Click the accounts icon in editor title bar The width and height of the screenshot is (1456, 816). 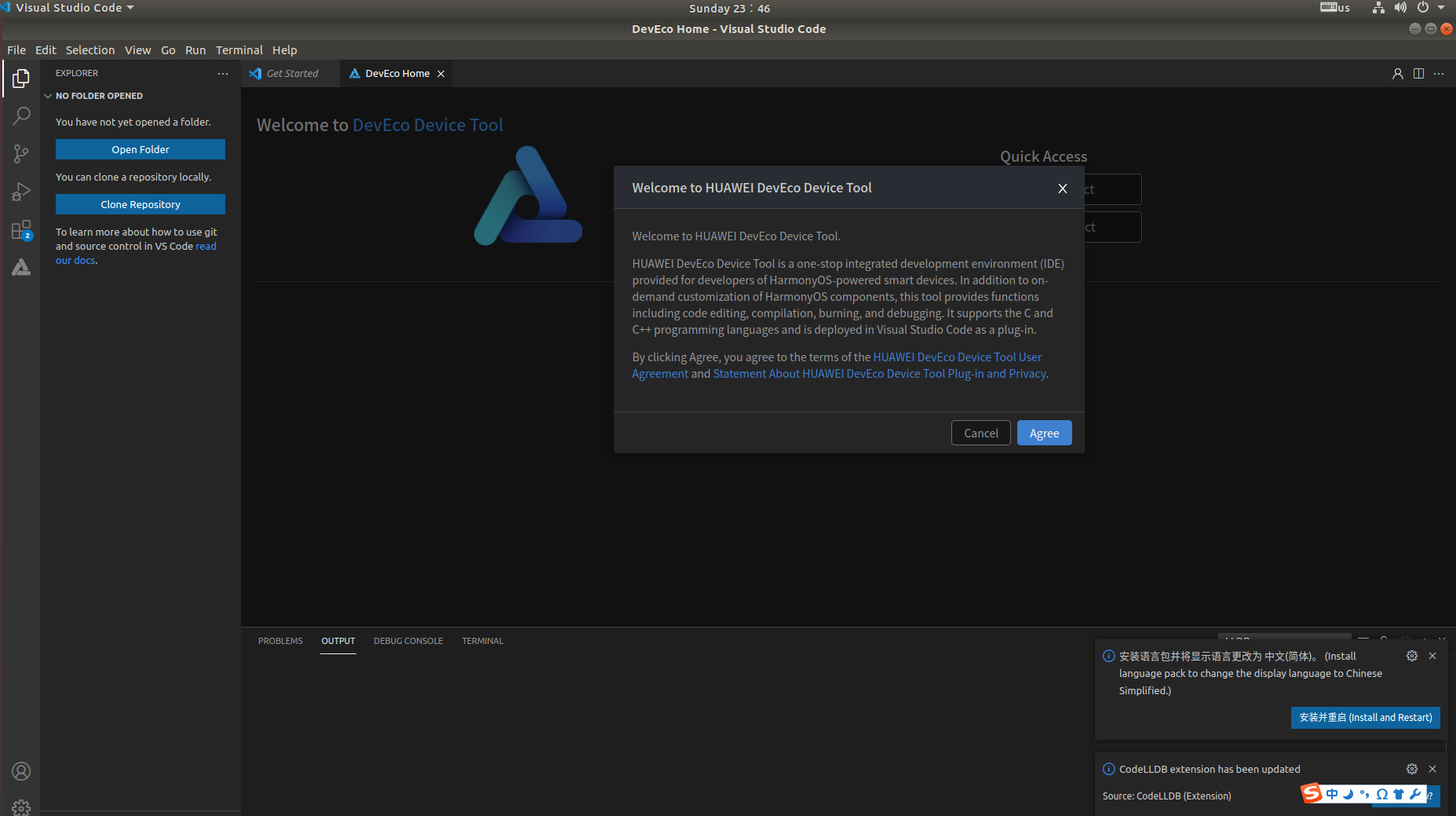1397,73
